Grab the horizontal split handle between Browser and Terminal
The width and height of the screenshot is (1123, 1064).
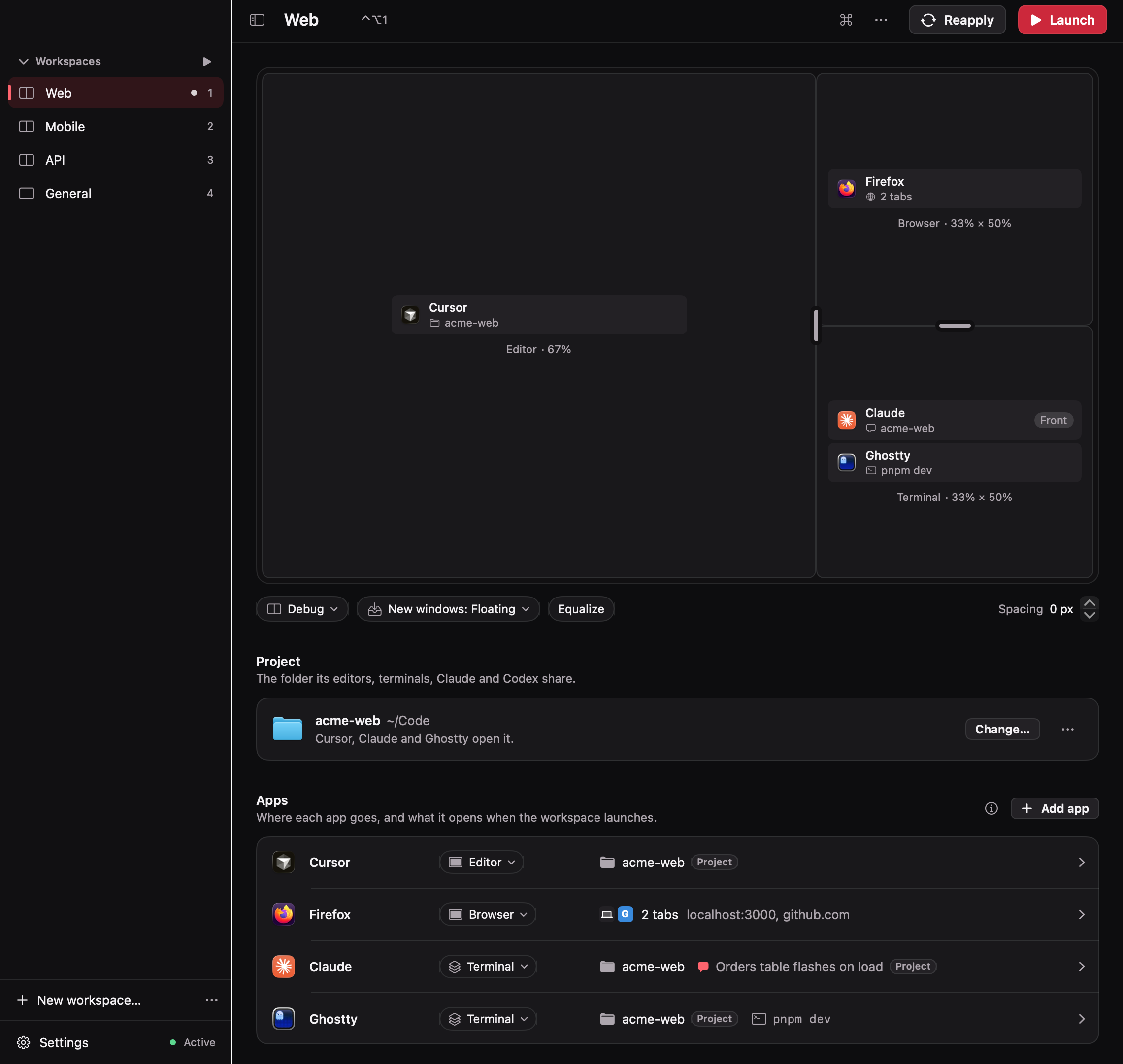955,326
